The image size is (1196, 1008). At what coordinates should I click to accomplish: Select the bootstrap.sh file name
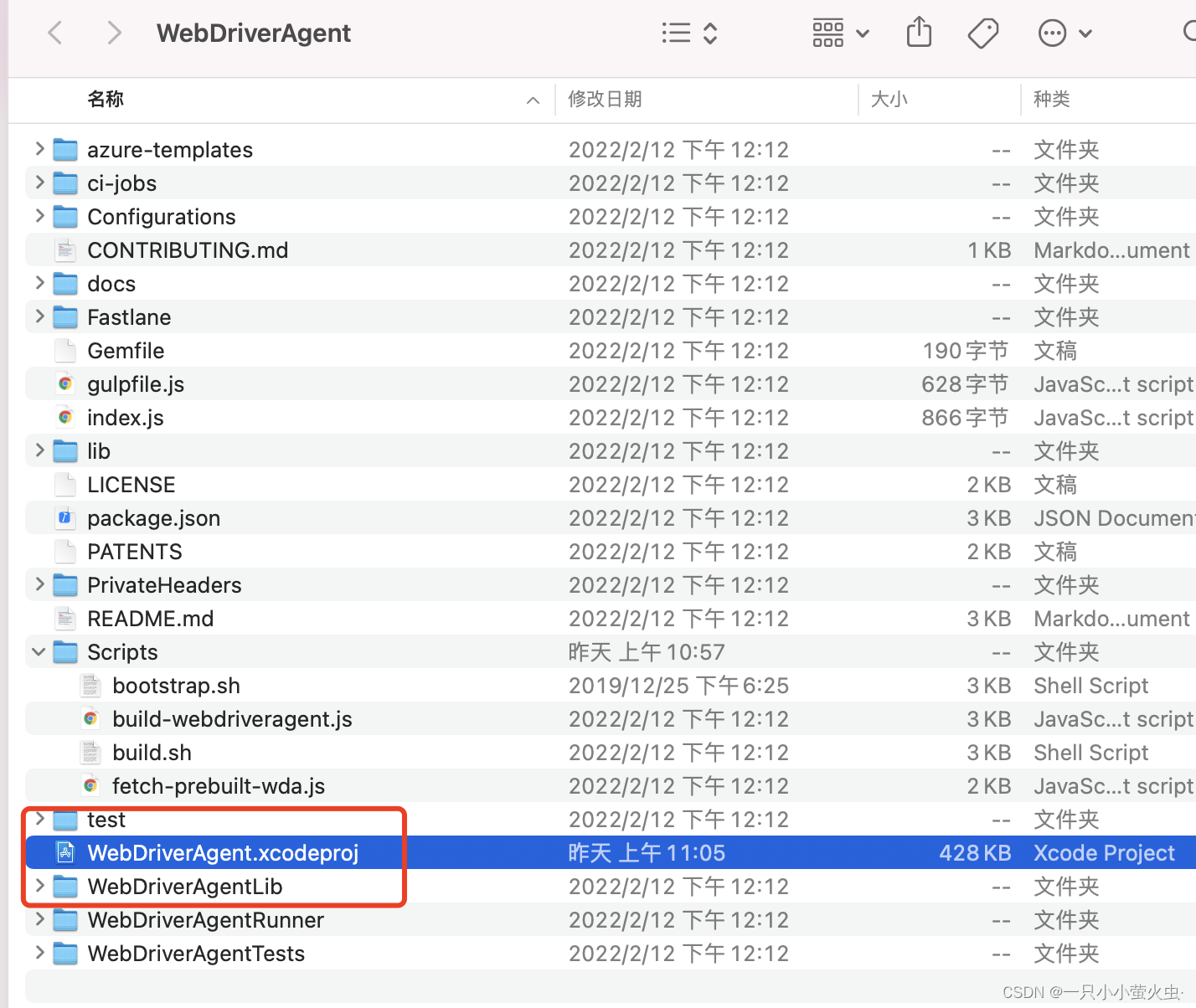coord(177,686)
